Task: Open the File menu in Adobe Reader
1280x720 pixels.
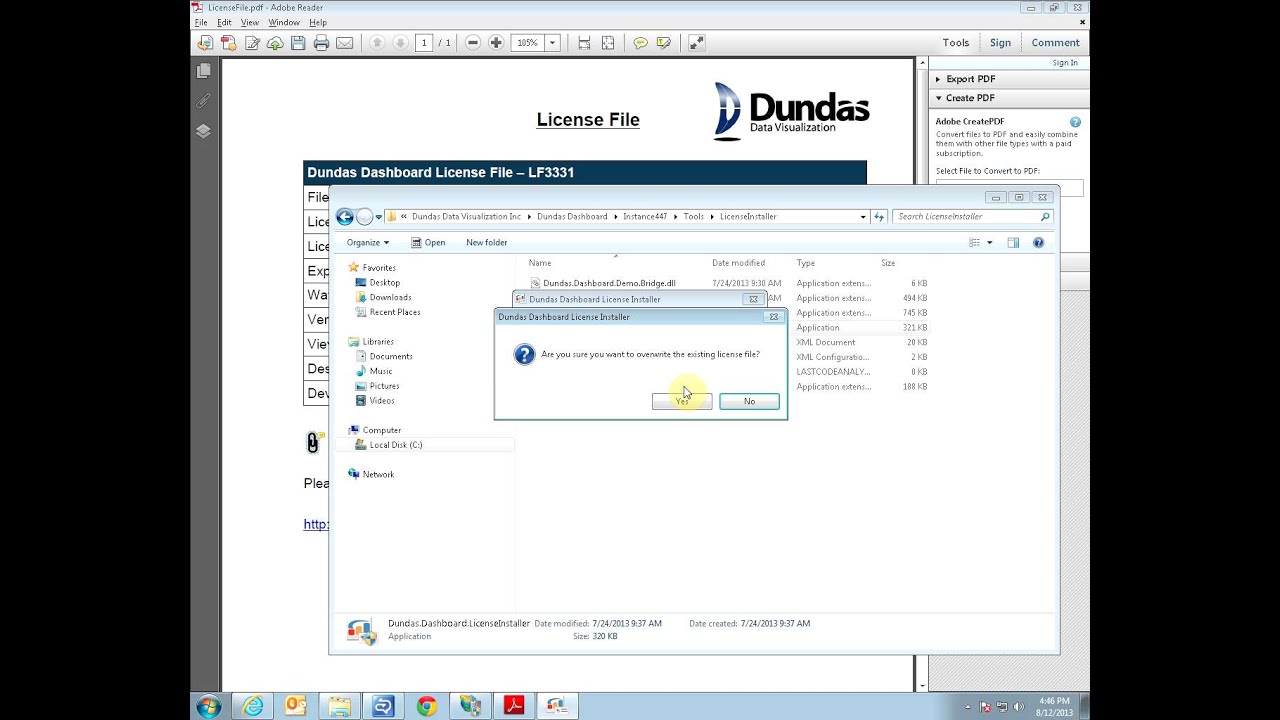Action: (201, 22)
